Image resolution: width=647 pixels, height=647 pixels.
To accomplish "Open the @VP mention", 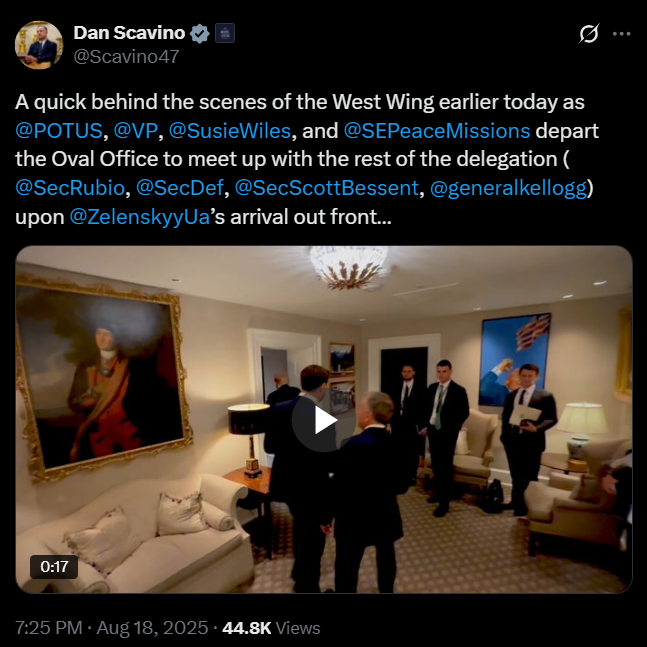I will click(x=135, y=131).
